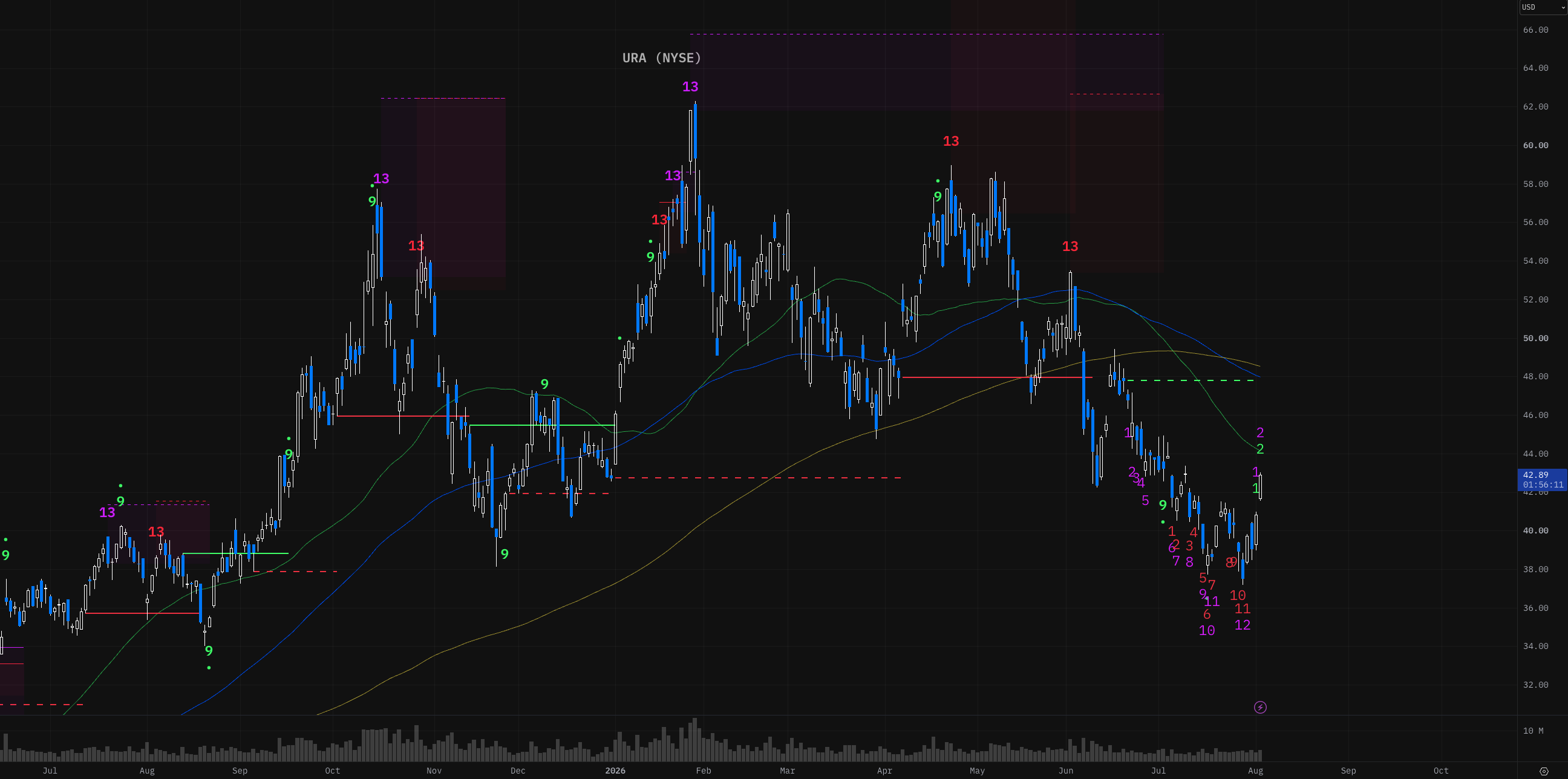Click the purple dashed line near 66.00
The height and width of the screenshot is (779, 1568).
pyautogui.click(x=926, y=34)
